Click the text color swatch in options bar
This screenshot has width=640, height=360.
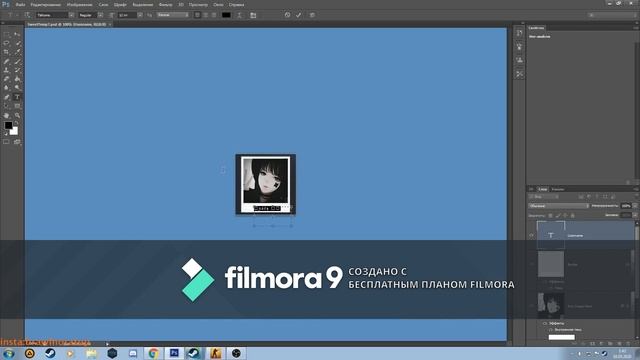(x=226, y=15)
